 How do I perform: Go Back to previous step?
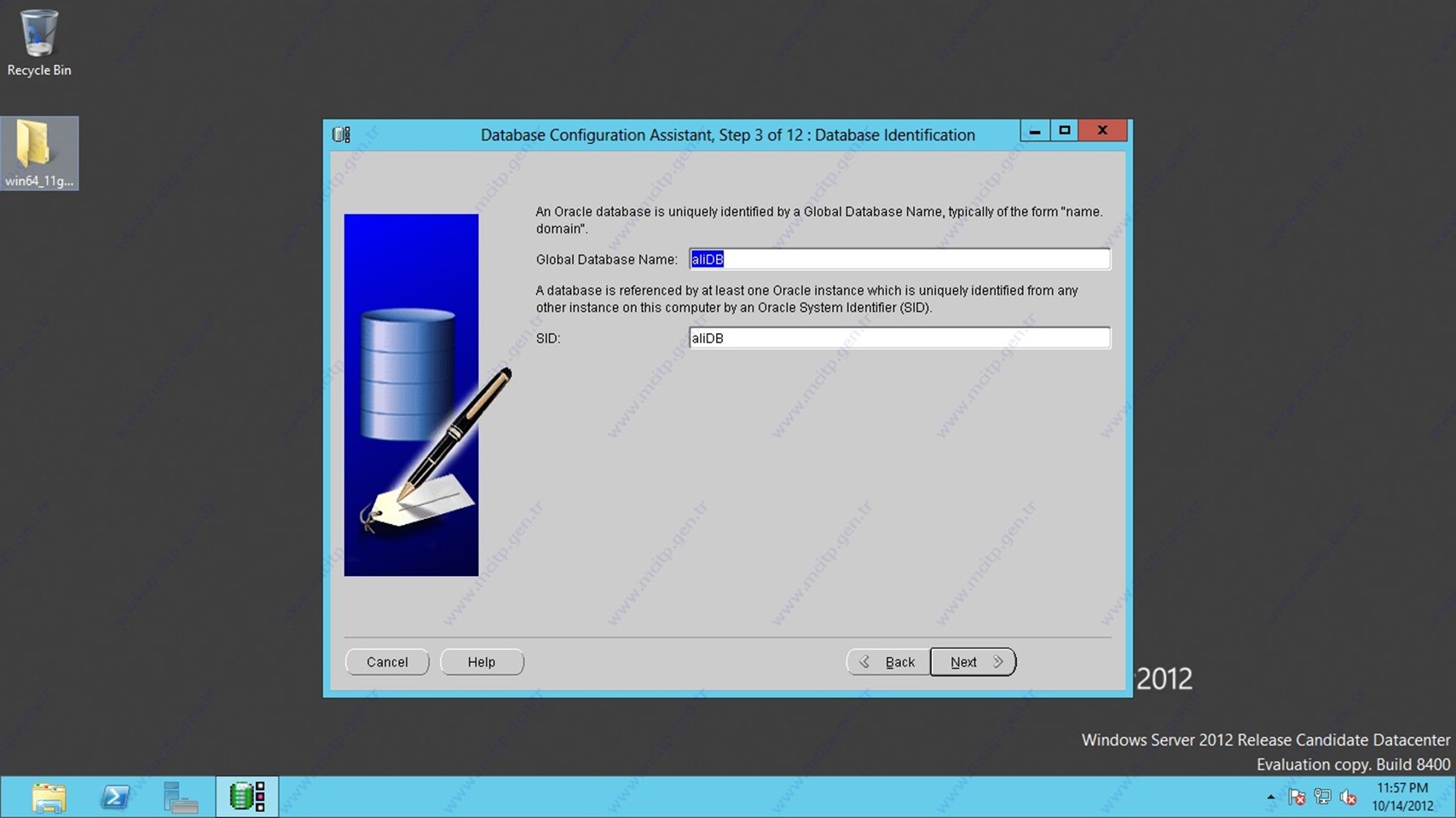click(x=888, y=662)
